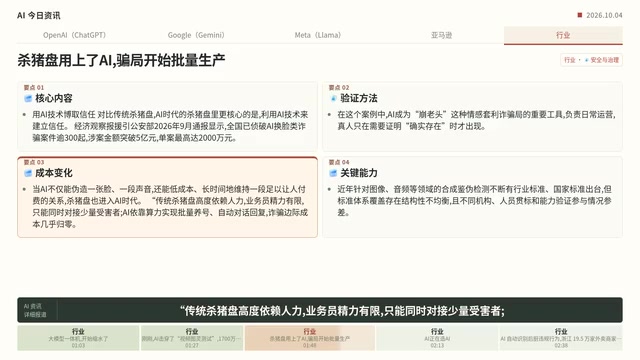The height and width of the screenshot is (360, 640).
Task: Click the AI 今日资讯 title
Action: tap(39, 16)
